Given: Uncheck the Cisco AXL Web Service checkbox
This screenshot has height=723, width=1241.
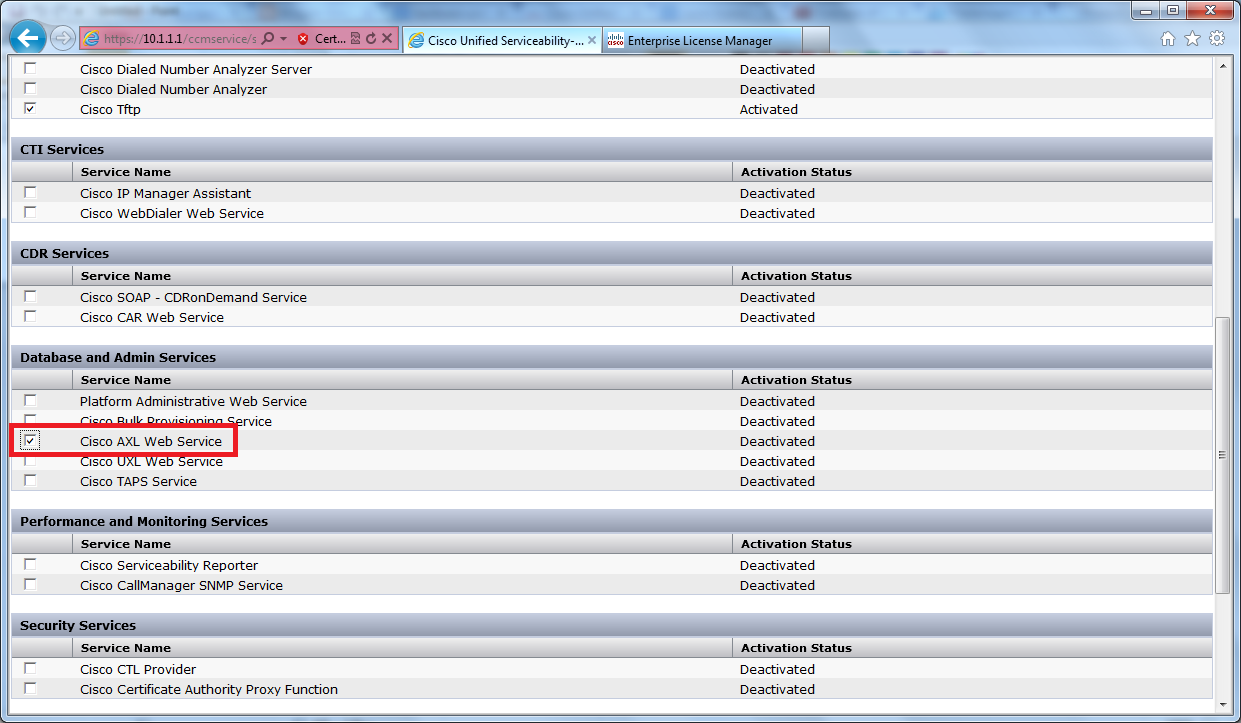Looking at the screenshot, I should pos(29,440).
